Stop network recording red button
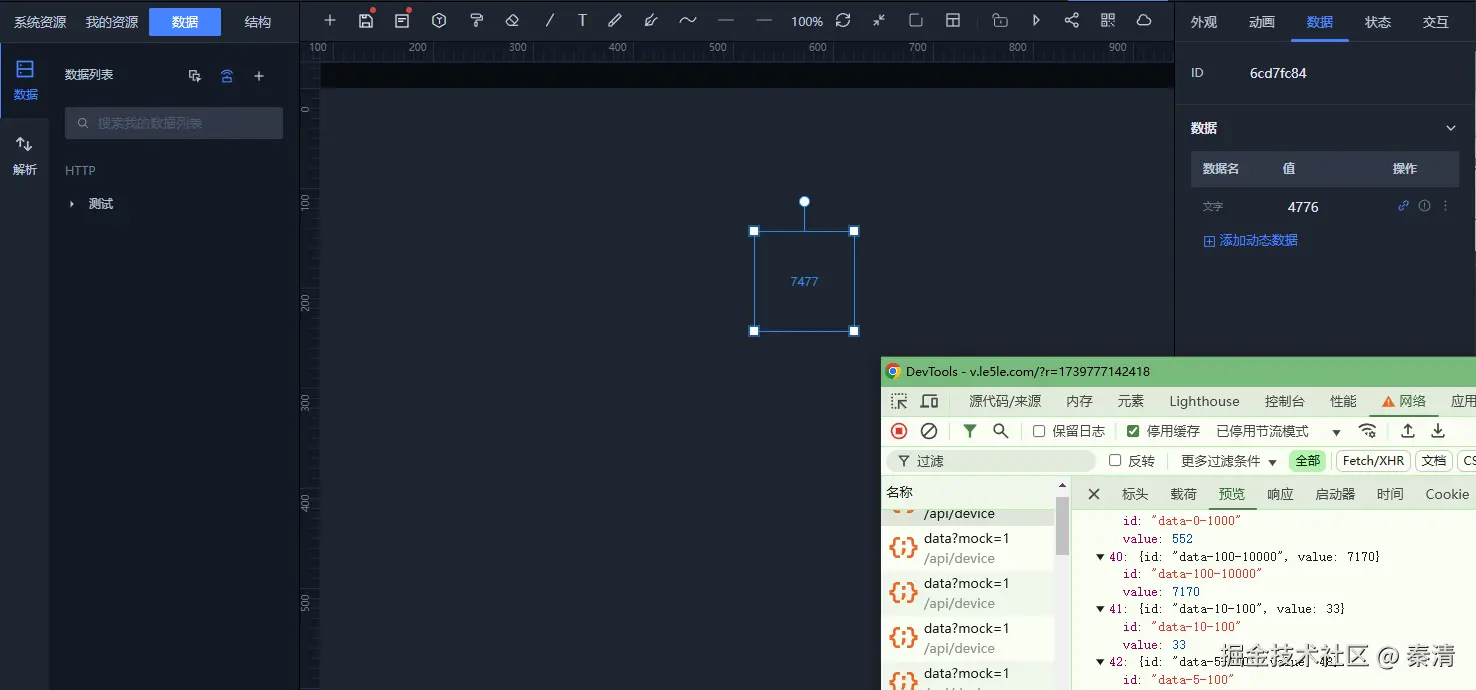Screen dimensions: 1476x690 tap(899, 431)
